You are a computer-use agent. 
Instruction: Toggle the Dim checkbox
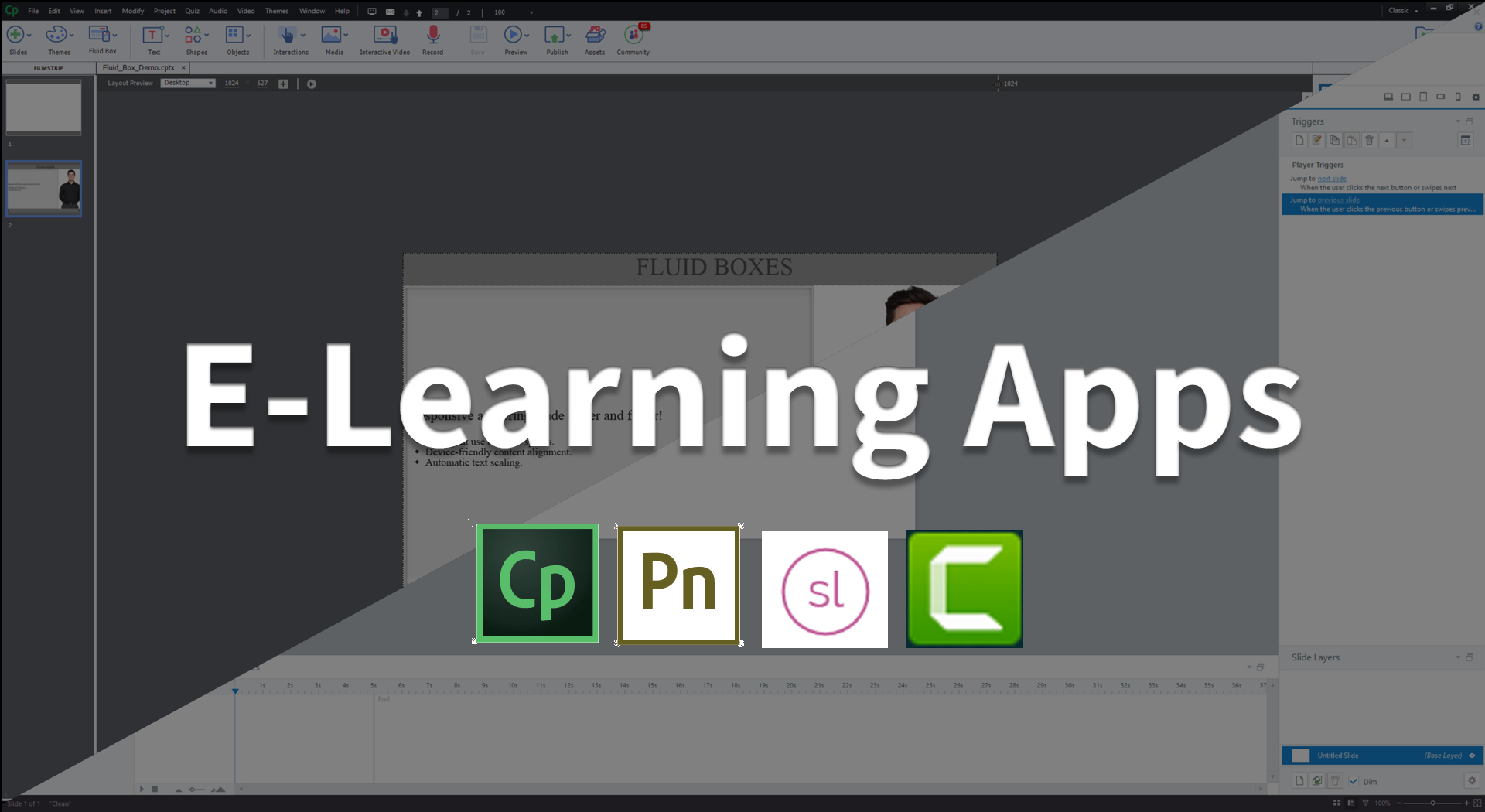1354,781
